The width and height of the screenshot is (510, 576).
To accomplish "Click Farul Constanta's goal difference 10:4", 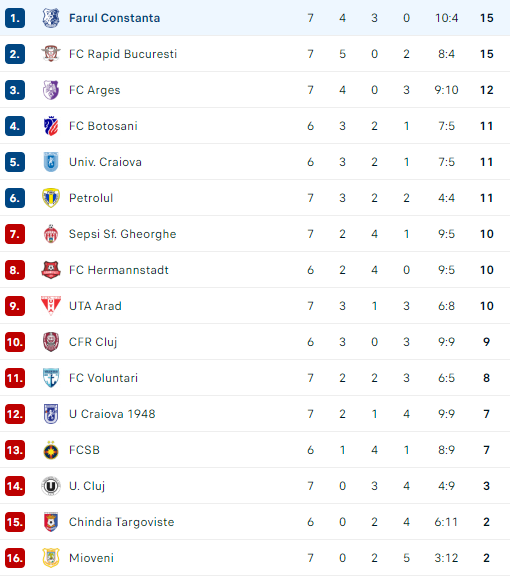I will (446, 18).
